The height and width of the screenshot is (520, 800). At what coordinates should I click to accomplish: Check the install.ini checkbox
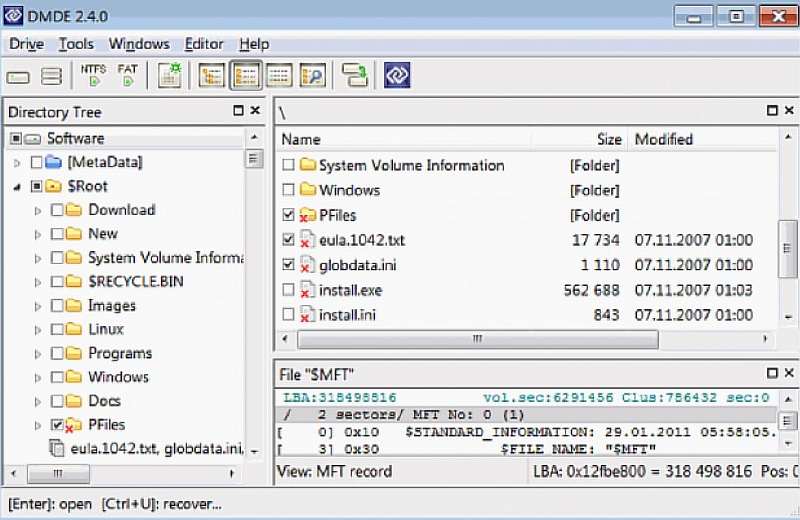tap(288, 314)
